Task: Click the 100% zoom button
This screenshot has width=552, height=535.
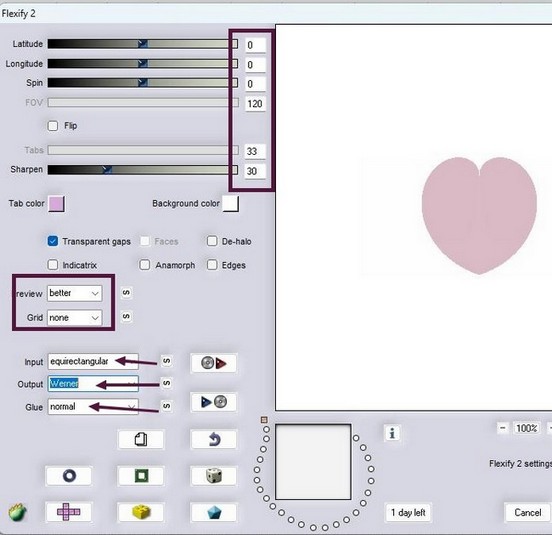Action: [x=526, y=428]
